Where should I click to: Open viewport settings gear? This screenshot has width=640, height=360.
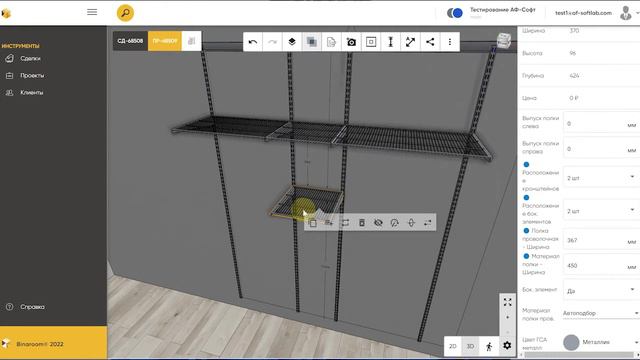[507, 346]
